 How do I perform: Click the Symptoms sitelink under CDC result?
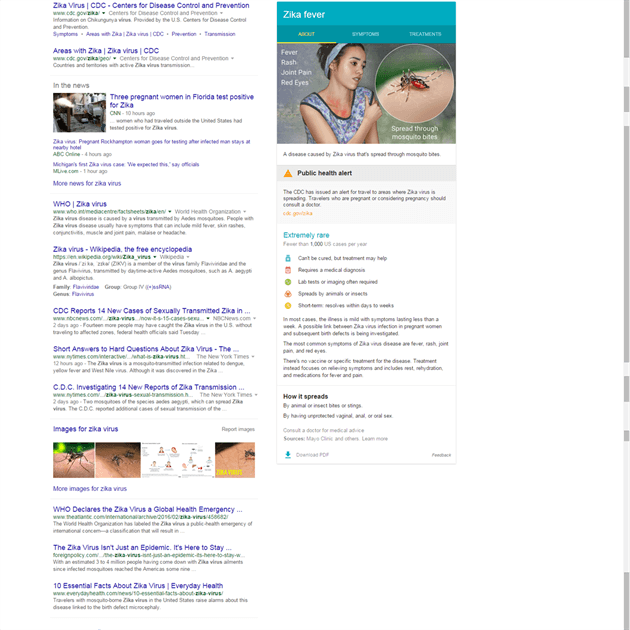pyautogui.click(x=65, y=34)
